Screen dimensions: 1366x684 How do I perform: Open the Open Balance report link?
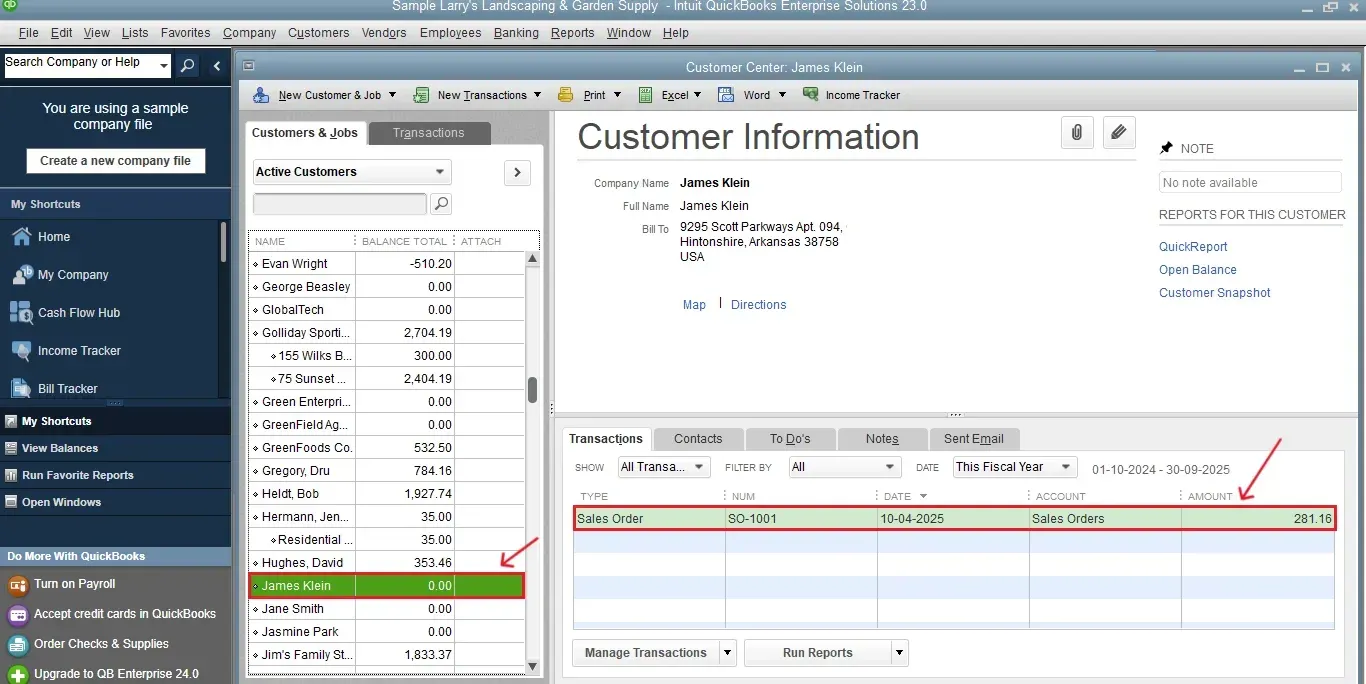(1198, 270)
